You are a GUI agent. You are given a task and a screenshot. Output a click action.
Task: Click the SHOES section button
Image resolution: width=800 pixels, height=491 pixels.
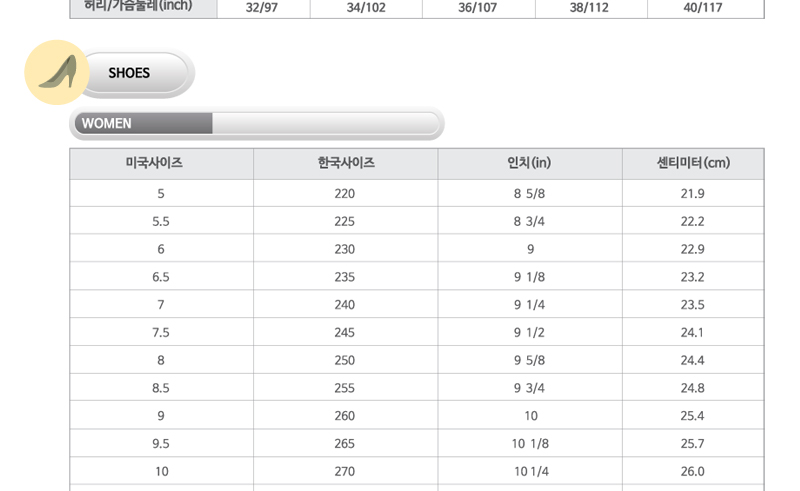point(130,73)
